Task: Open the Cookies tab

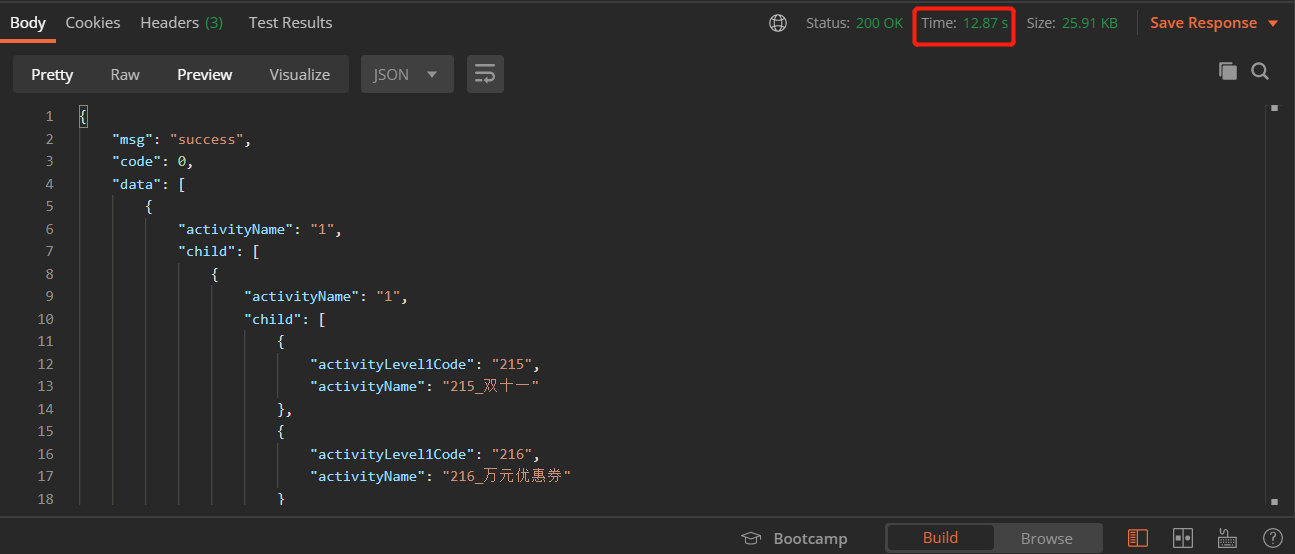Action: [93, 22]
